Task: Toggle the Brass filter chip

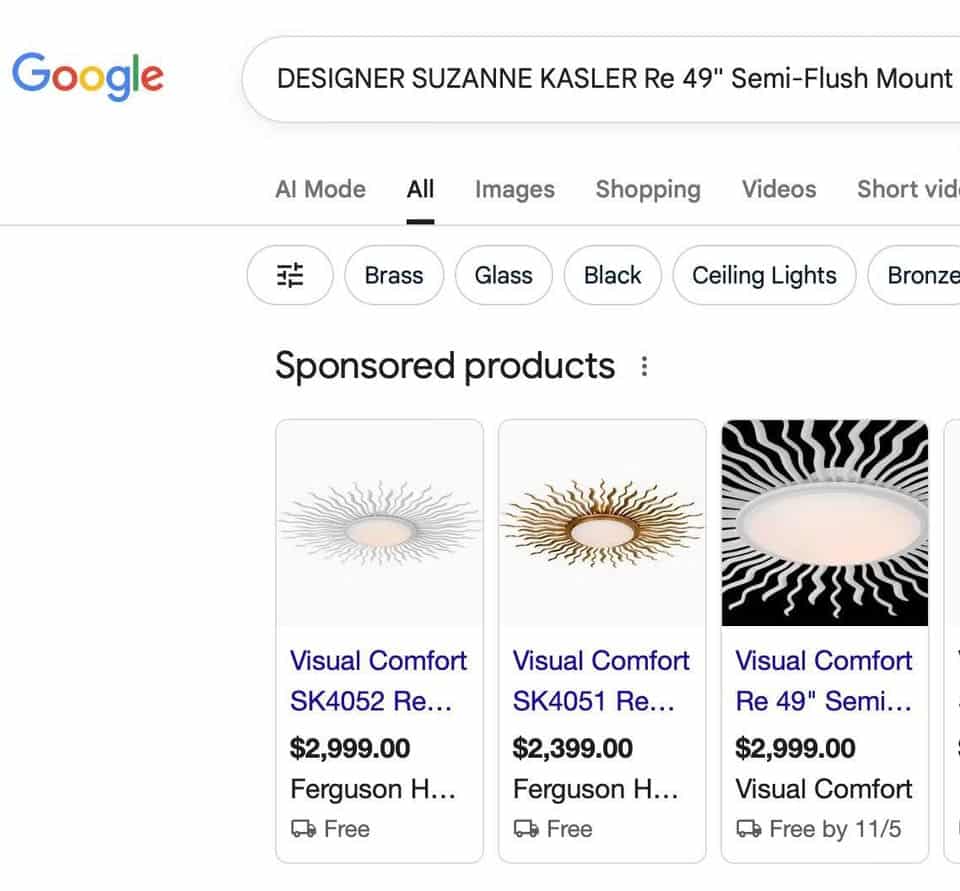Action: click(x=394, y=275)
